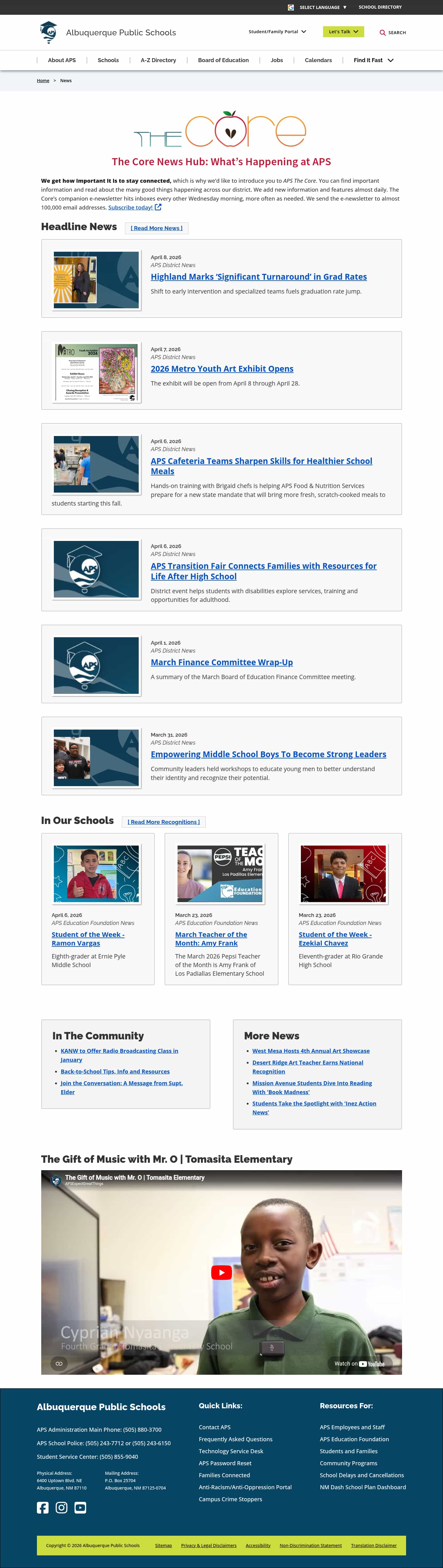443x1568 pixels.
Task: Open Technology Service Desk link
Action: click(x=231, y=1451)
